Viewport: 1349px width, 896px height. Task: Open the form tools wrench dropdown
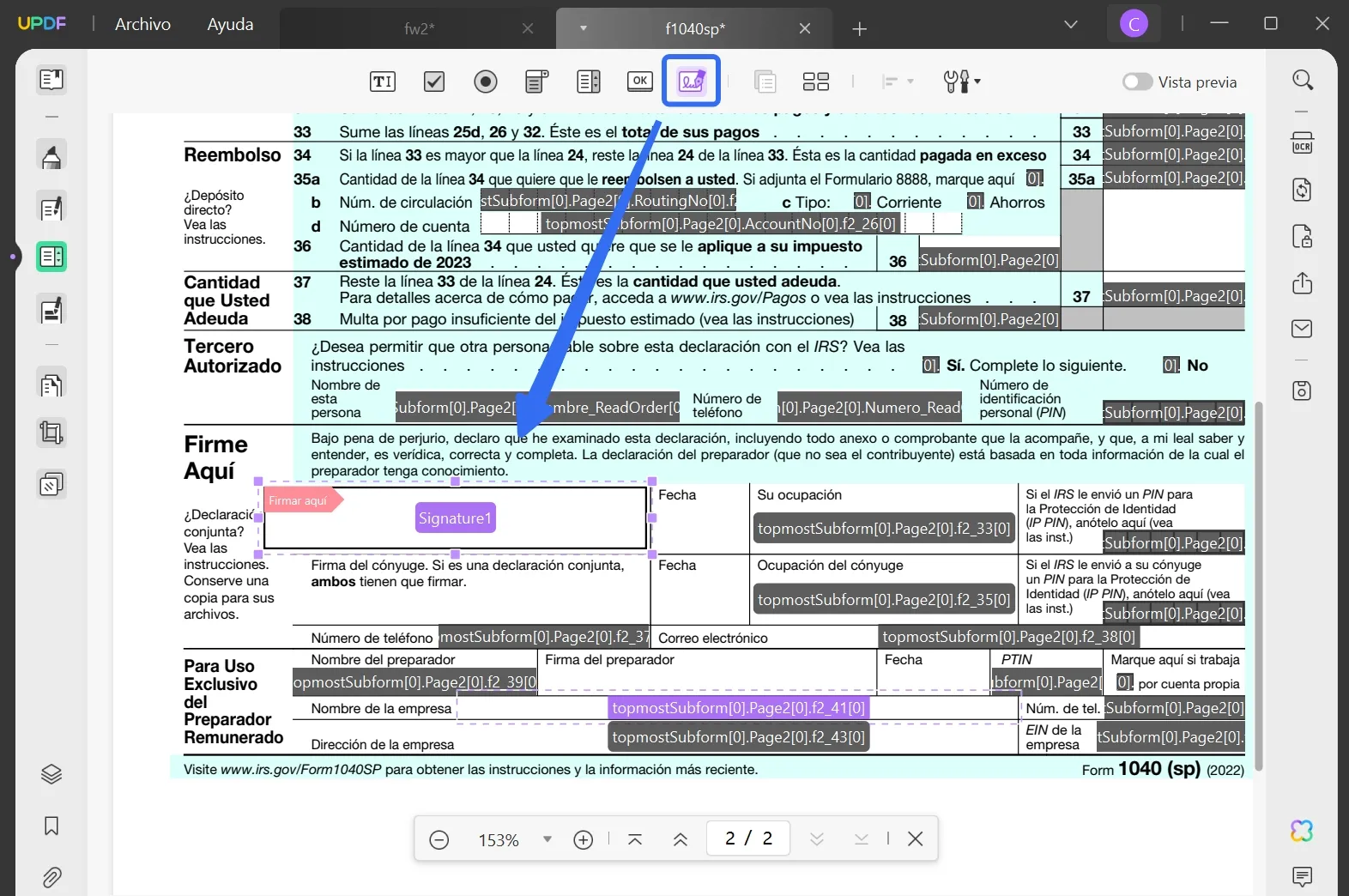(x=962, y=82)
